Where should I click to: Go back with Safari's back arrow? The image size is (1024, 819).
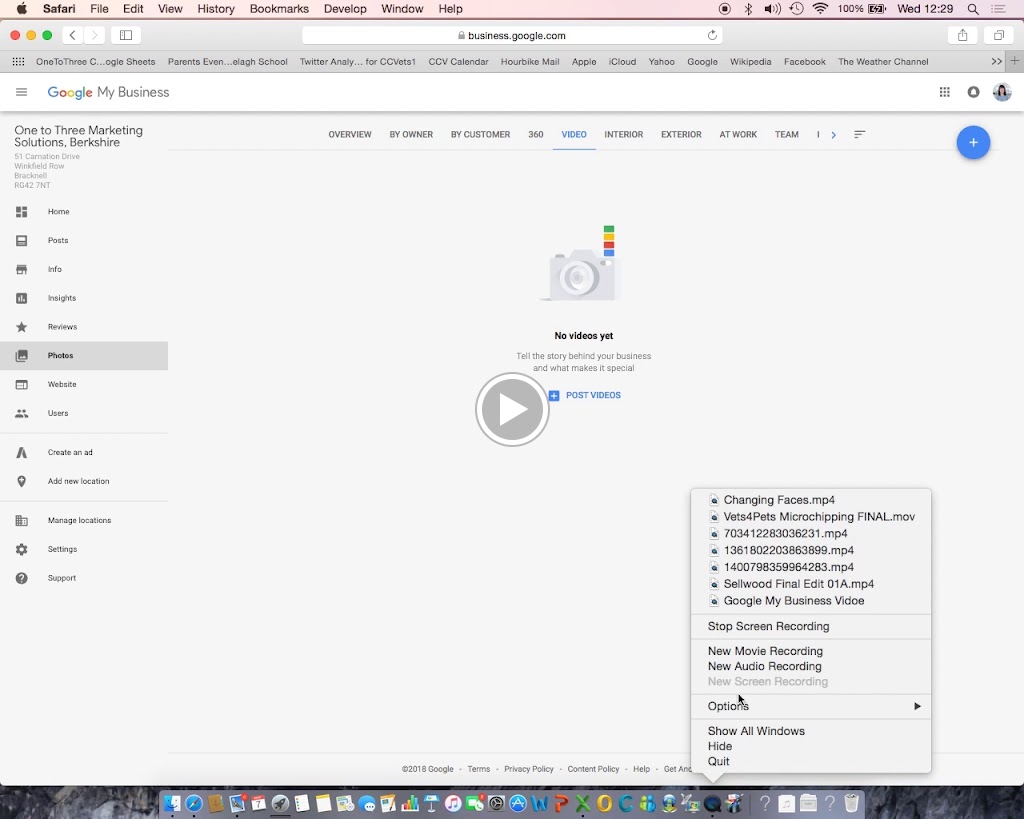pos(72,35)
